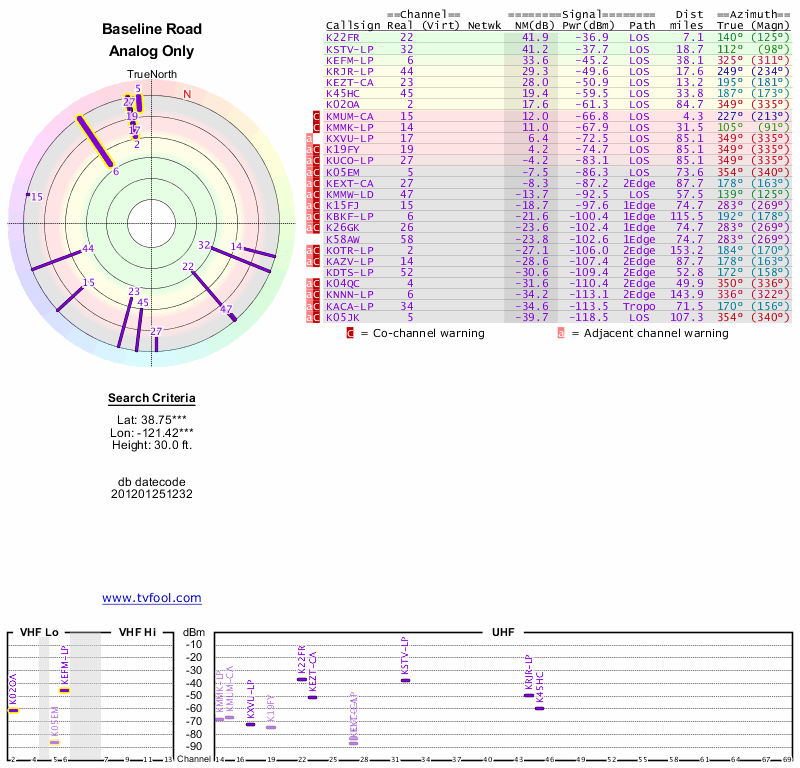Click the red C icon in the legend
The width and height of the screenshot is (800, 768).
(x=350, y=333)
